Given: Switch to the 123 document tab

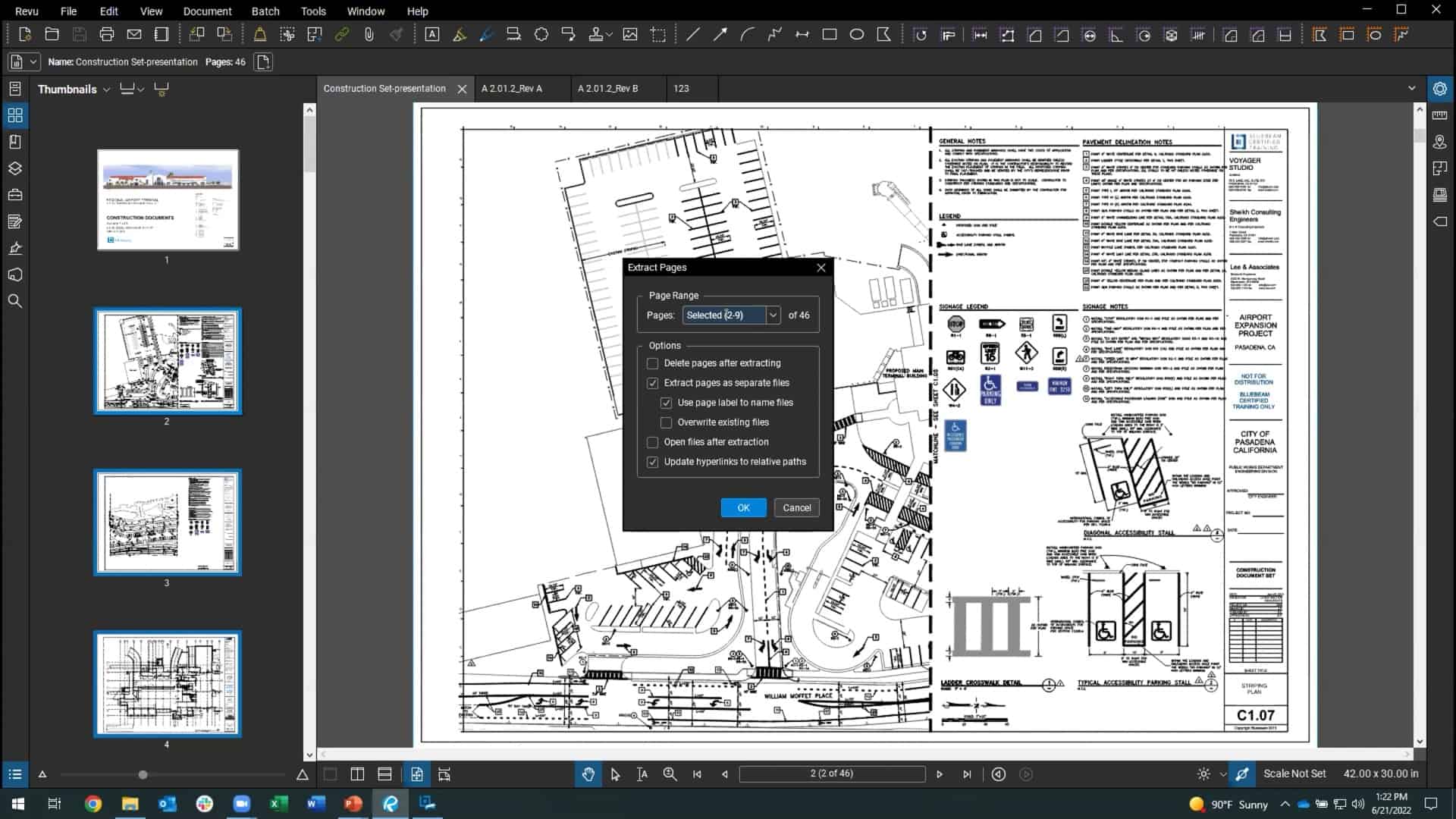Looking at the screenshot, I should click(692, 89).
